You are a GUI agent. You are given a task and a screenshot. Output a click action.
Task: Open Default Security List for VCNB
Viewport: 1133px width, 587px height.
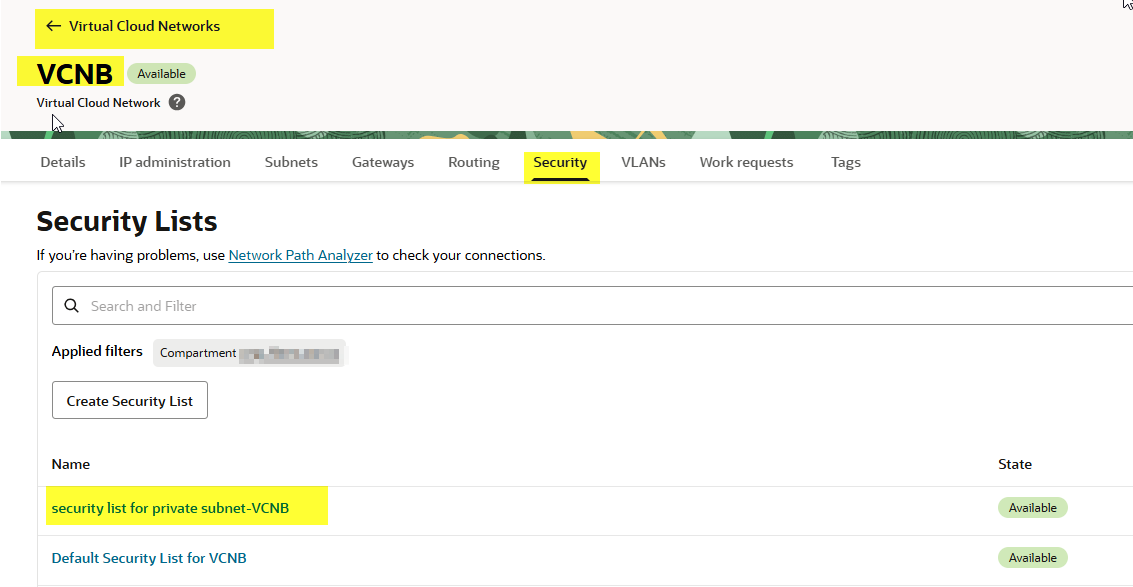coord(149,558)
